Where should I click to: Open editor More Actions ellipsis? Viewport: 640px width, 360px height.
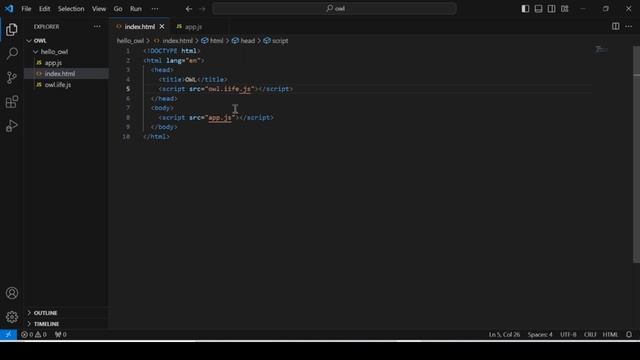tap(629, 27)
